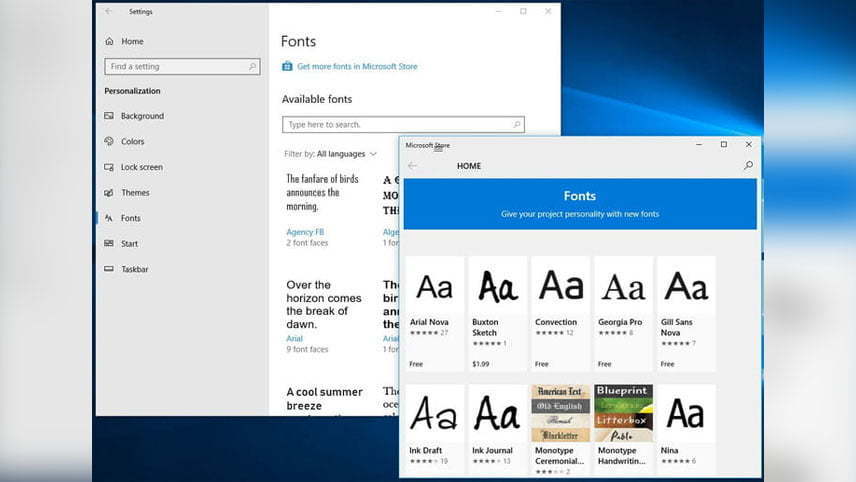Click the $1.99 price on Buxton Sketch

coord(480,364)
